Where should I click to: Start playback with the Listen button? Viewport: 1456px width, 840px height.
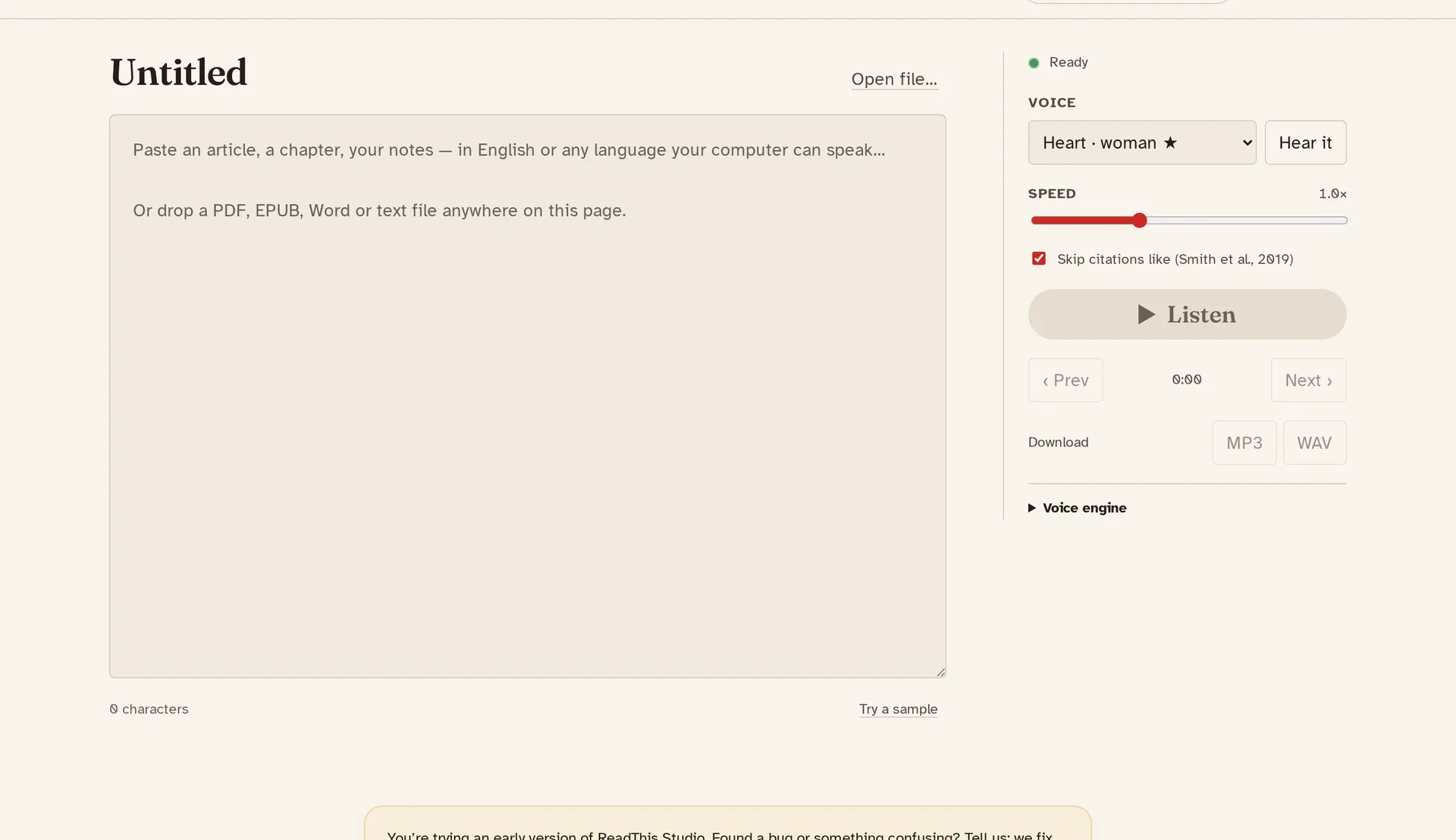click(1187, 314)
